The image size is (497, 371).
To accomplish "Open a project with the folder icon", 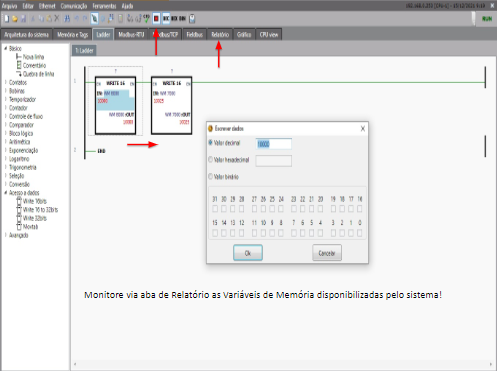I will (15, 19).
